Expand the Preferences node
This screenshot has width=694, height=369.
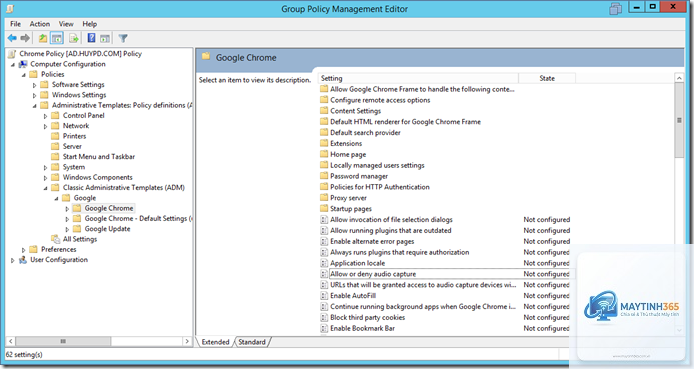coord(23,250)
